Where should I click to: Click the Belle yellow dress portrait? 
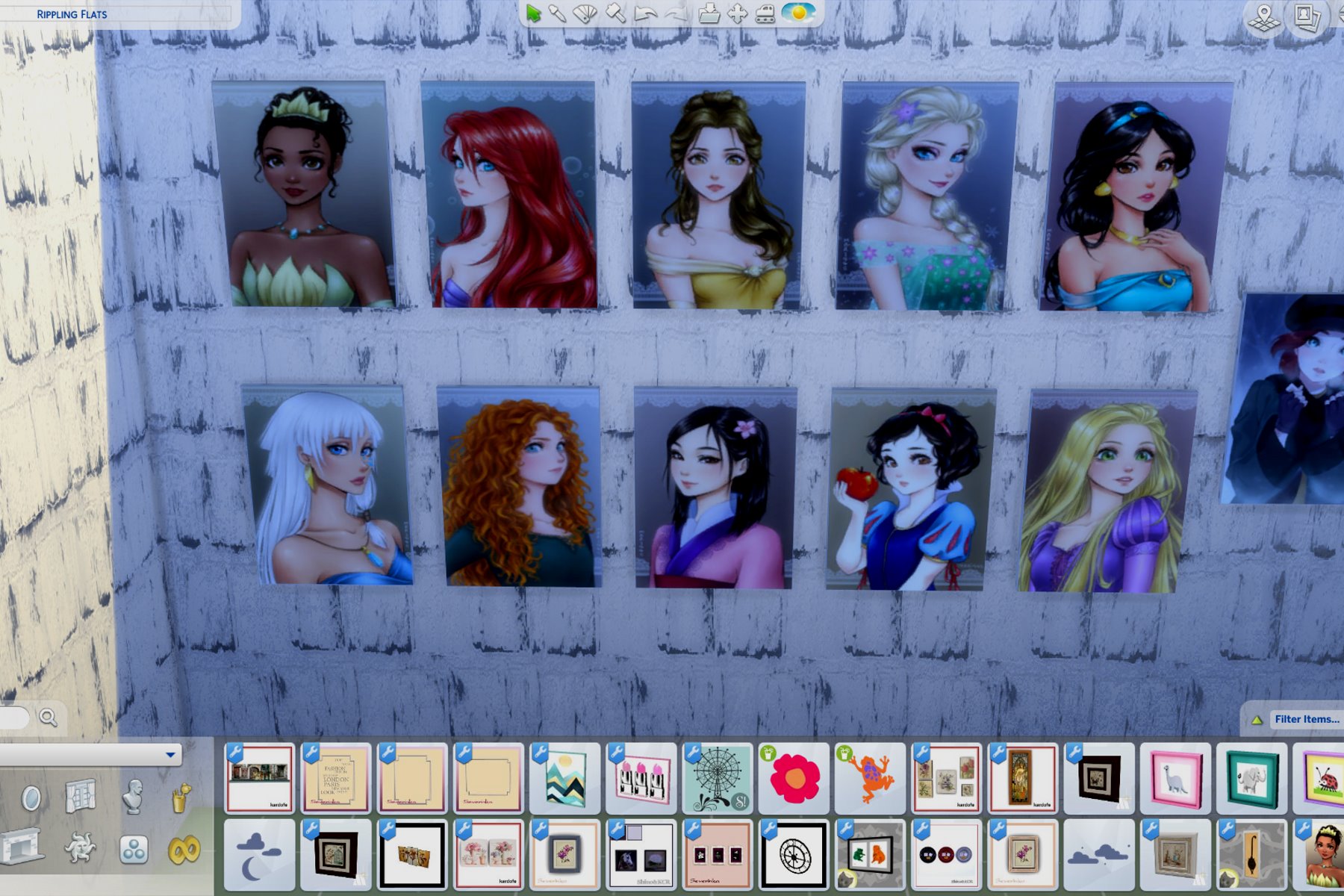coord(718,196)
